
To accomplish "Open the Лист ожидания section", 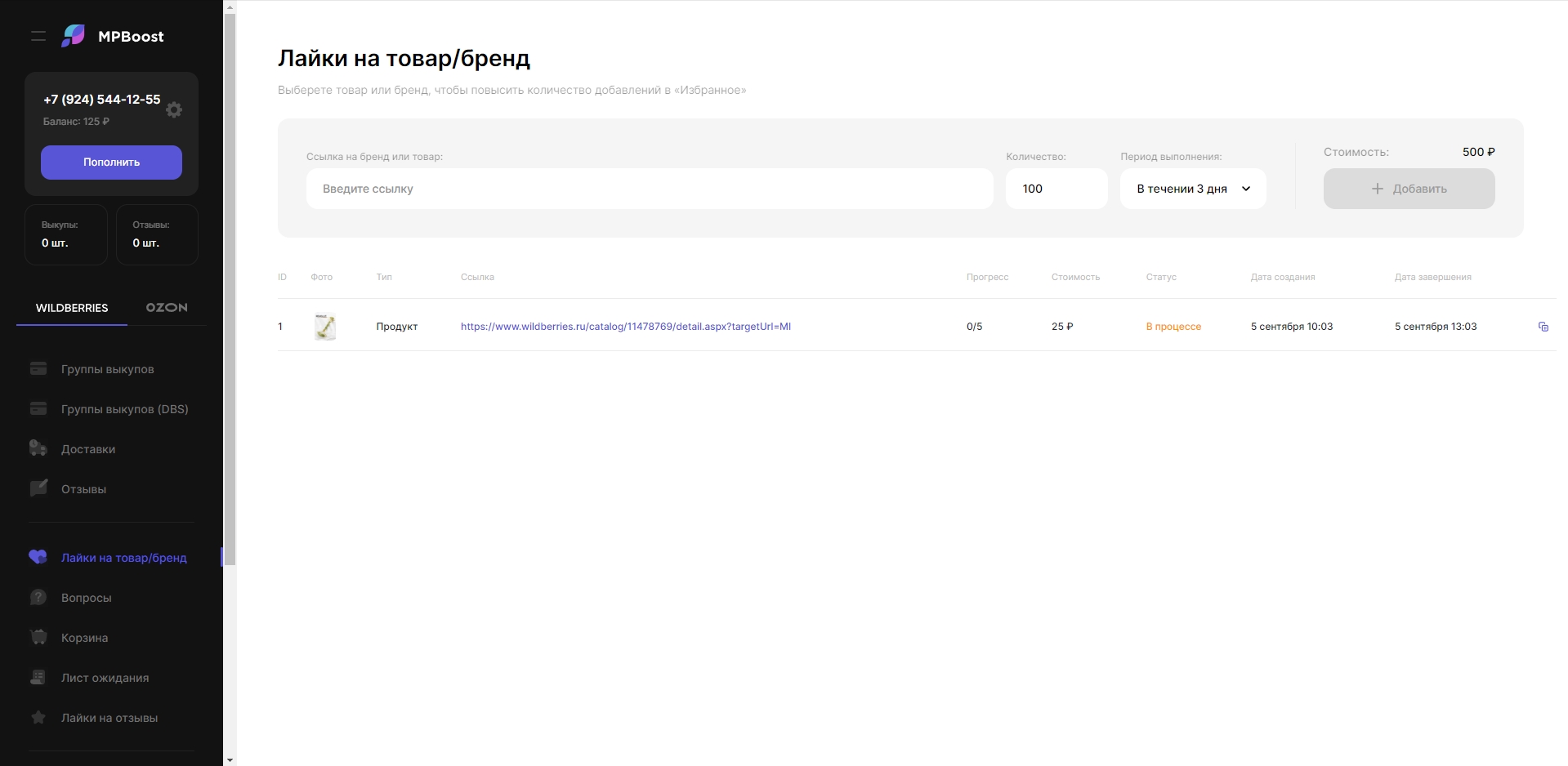I will pos(105,678).
